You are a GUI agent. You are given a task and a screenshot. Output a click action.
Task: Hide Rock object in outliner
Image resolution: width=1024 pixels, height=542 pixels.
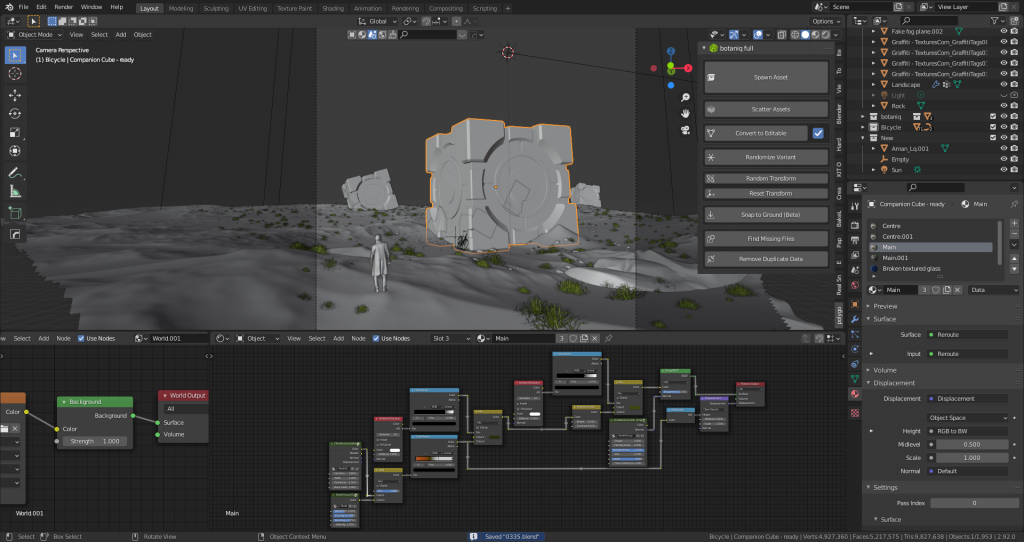click(x=1004, y=106)
